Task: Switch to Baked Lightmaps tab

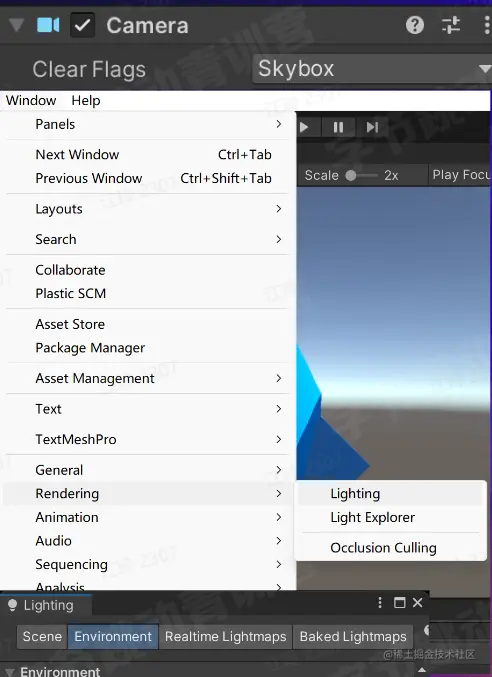Action: point(353,636)
